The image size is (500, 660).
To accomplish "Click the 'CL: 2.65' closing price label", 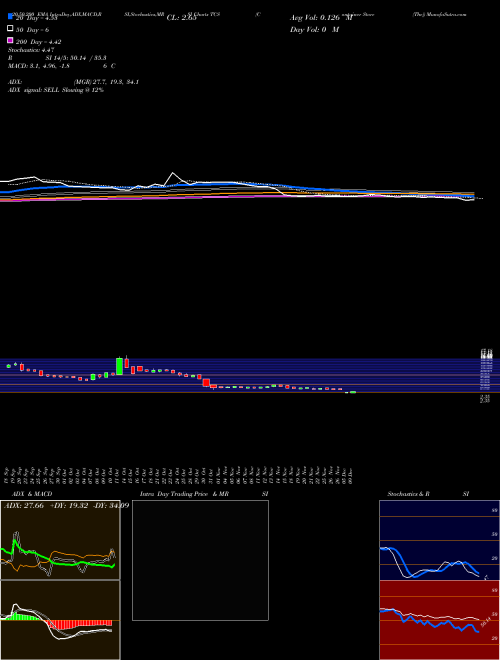I will coord(181,18).
